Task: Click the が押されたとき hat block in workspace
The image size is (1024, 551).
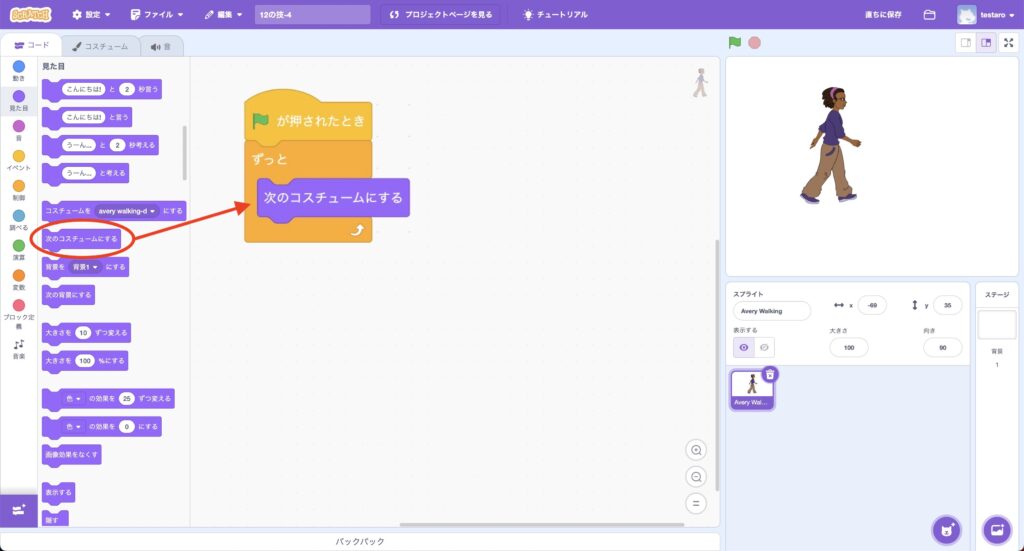Action: pos(308,116)
